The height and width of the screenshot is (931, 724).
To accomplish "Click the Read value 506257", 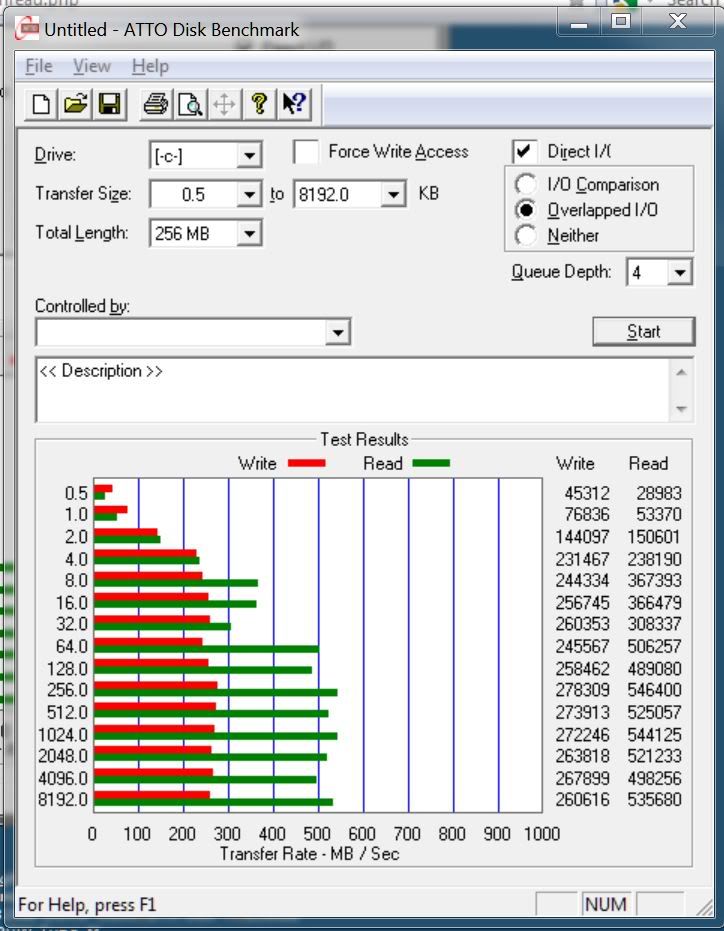I will tap(655, 646).
